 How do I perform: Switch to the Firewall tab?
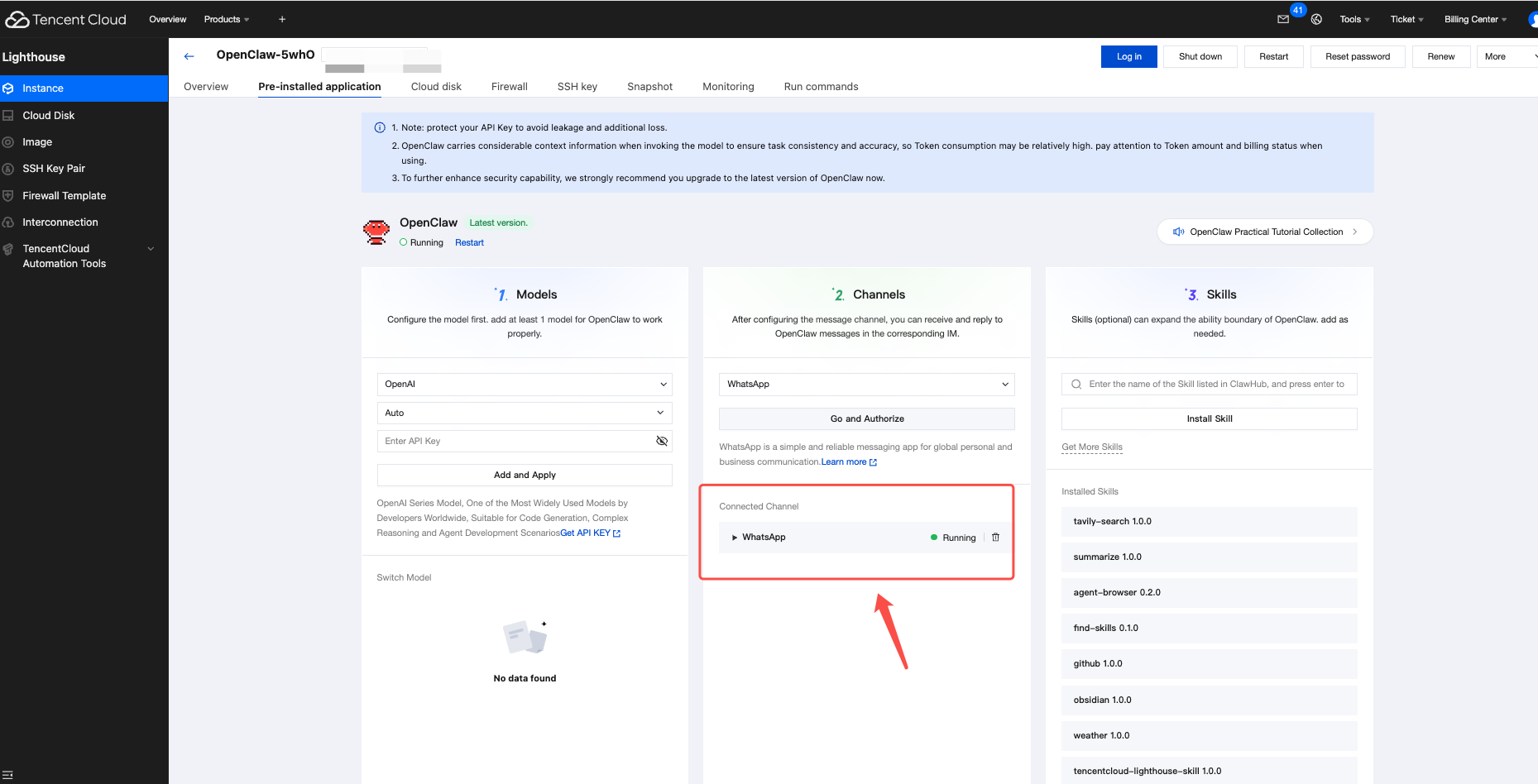509,87
